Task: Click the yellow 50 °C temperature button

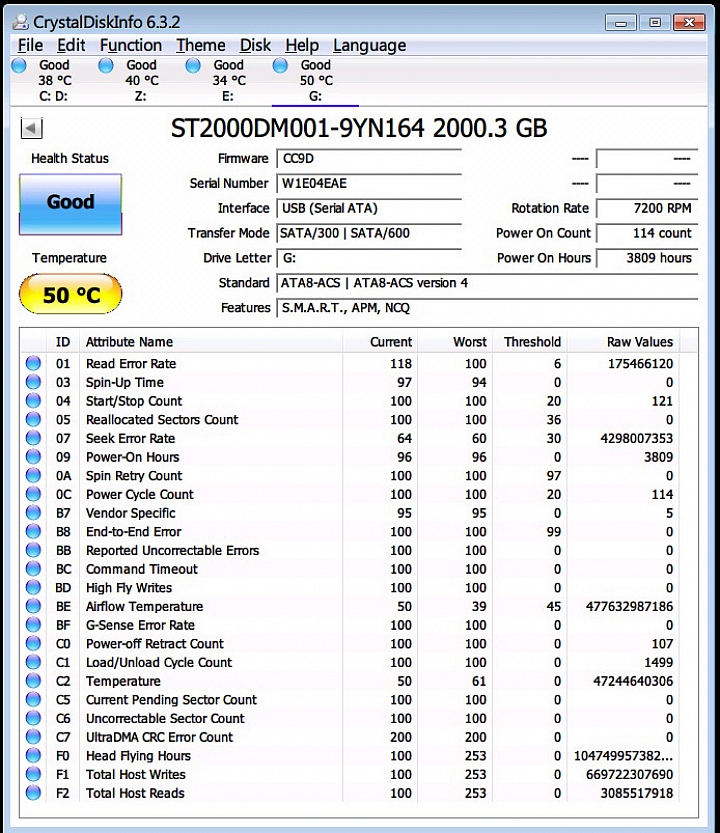Action: [x=71, y=294]
